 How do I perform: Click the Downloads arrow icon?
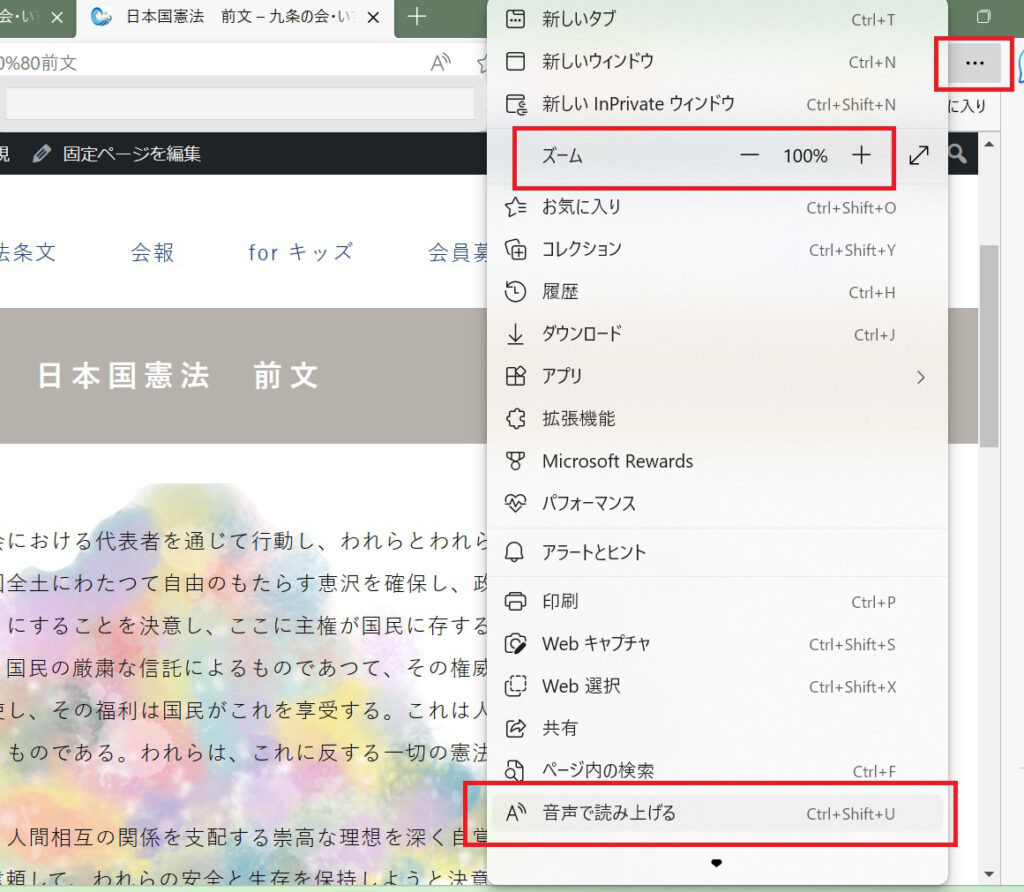coord(515,334)
